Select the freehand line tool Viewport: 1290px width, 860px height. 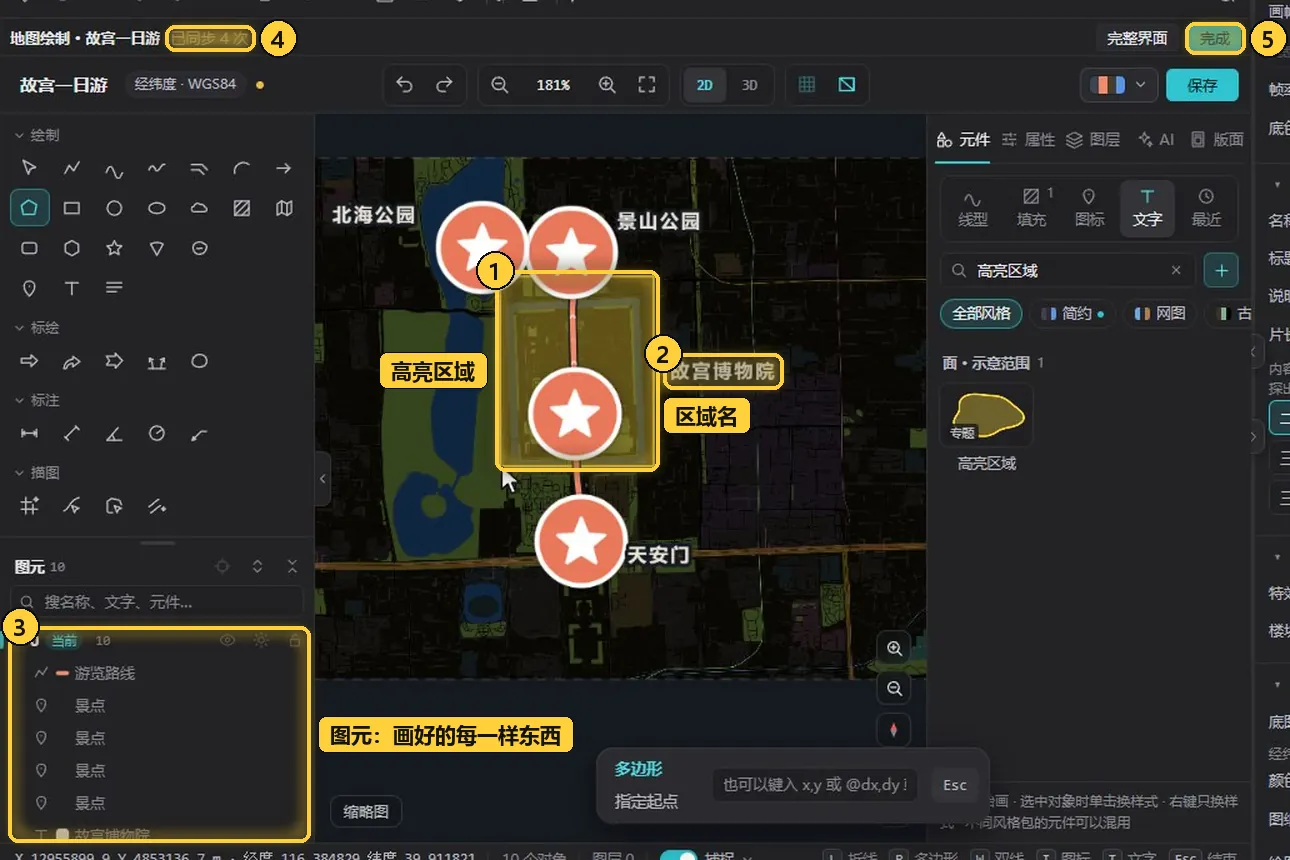point(157,168)
